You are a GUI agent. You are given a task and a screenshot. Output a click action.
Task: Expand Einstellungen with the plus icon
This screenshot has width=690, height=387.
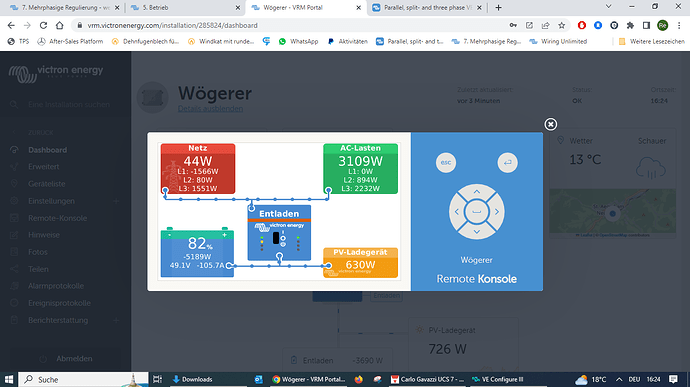[x=116, y=201]
